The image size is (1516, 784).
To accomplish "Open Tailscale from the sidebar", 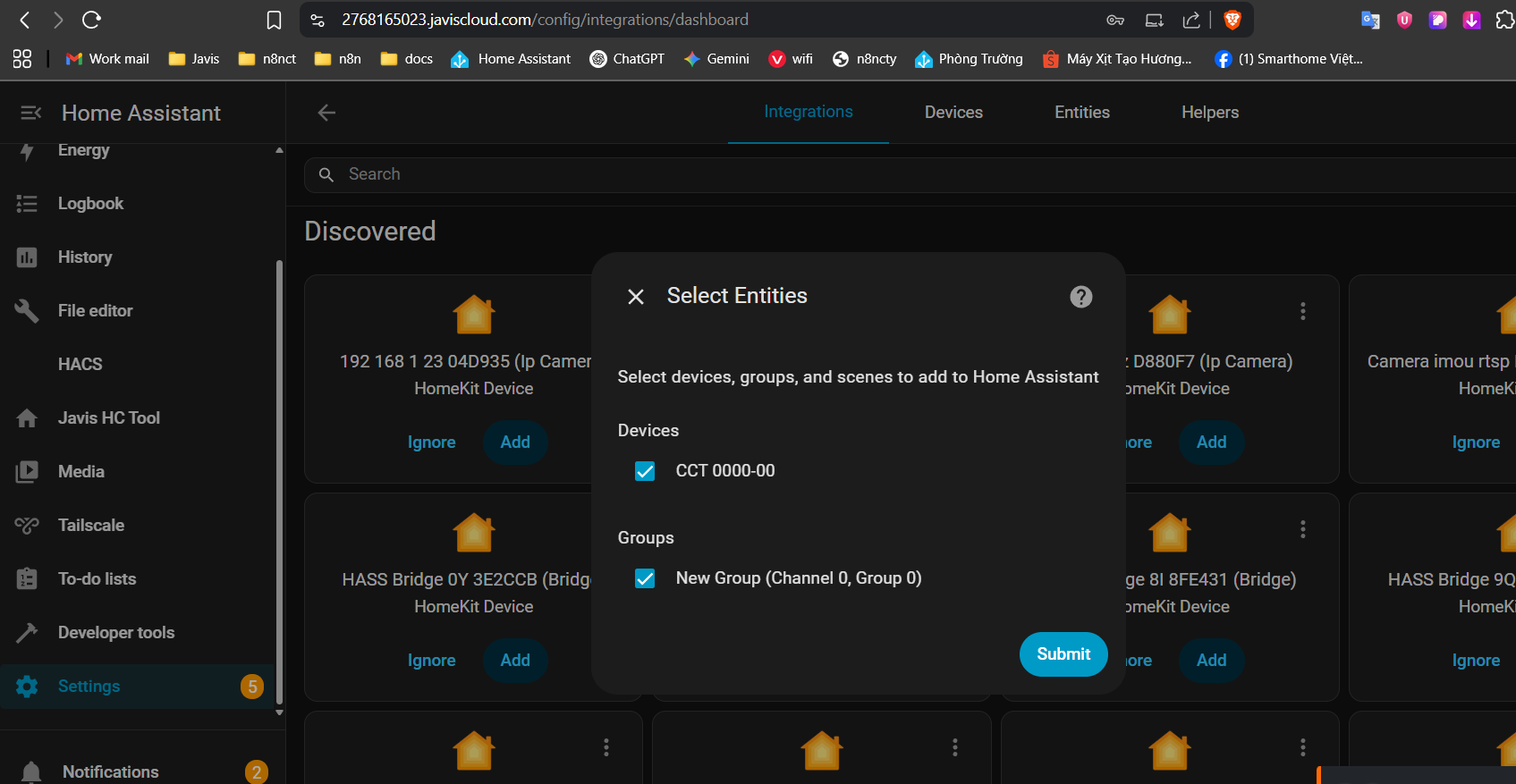I will pos(90,526).
